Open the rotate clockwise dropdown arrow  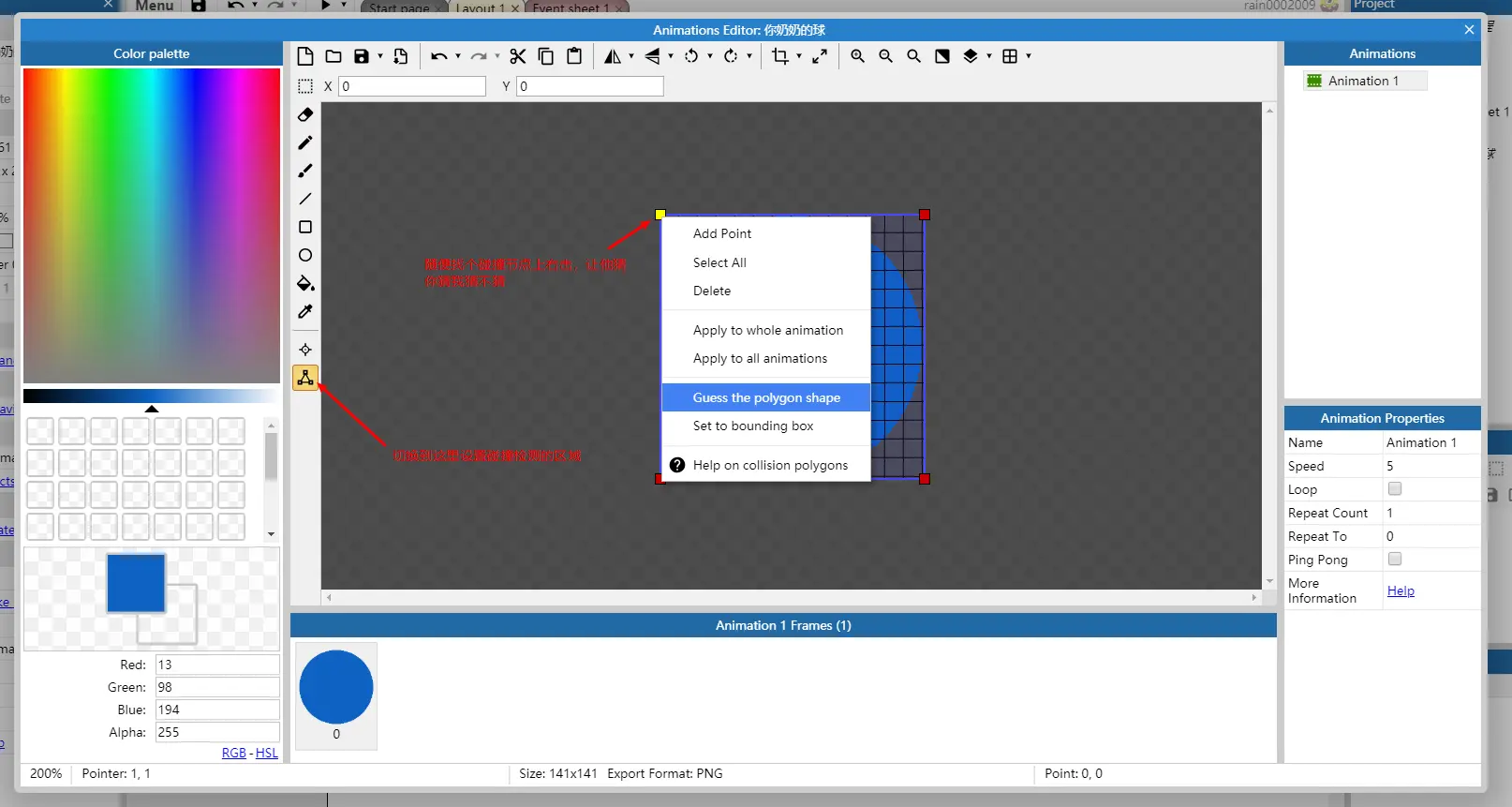click(749, 56)
